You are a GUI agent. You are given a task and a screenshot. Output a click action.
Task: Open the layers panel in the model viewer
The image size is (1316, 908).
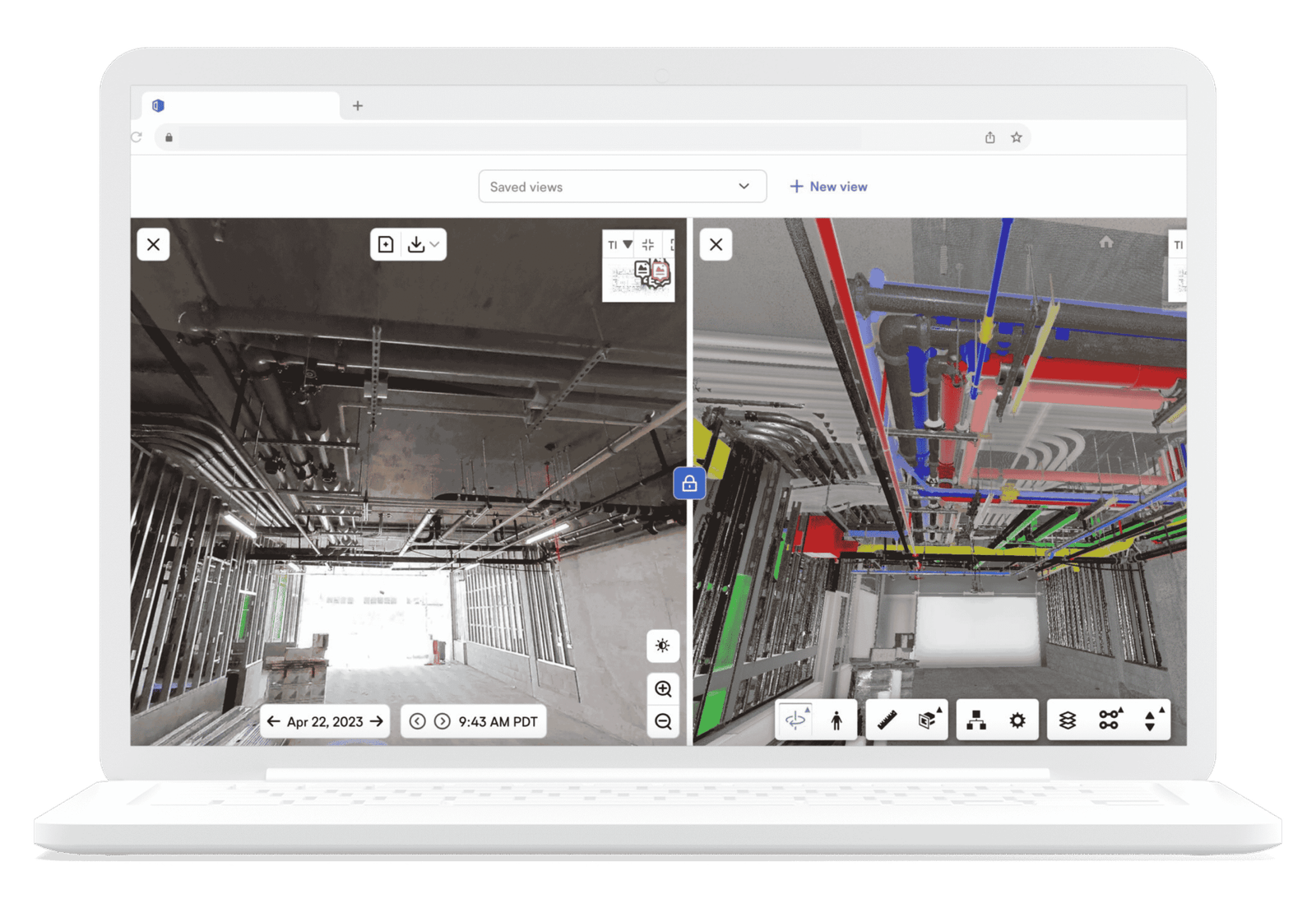[1068, 720]
